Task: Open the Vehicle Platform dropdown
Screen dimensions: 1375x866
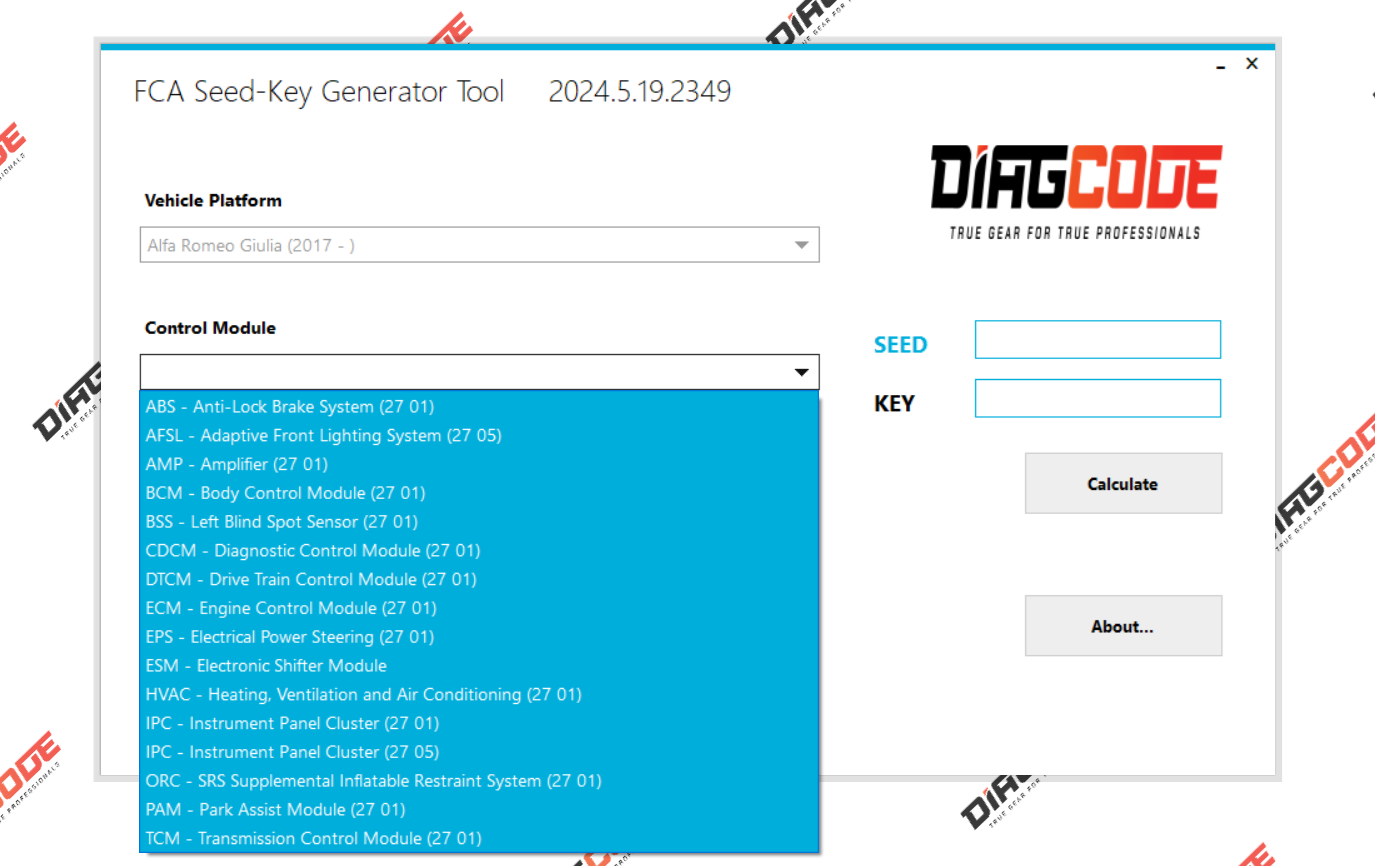Action: [479, 245]
